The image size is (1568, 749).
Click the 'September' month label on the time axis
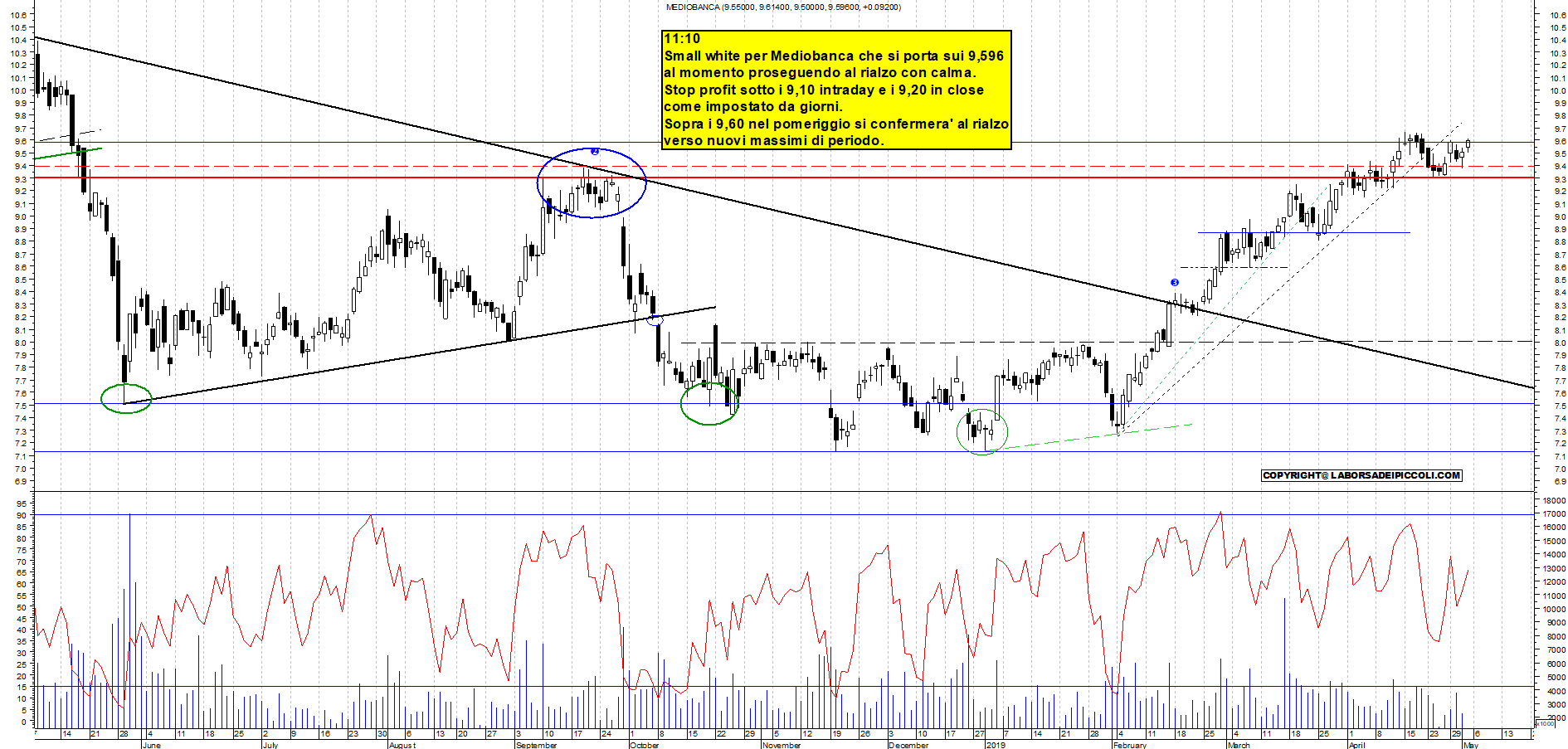(x=536, y=745)
